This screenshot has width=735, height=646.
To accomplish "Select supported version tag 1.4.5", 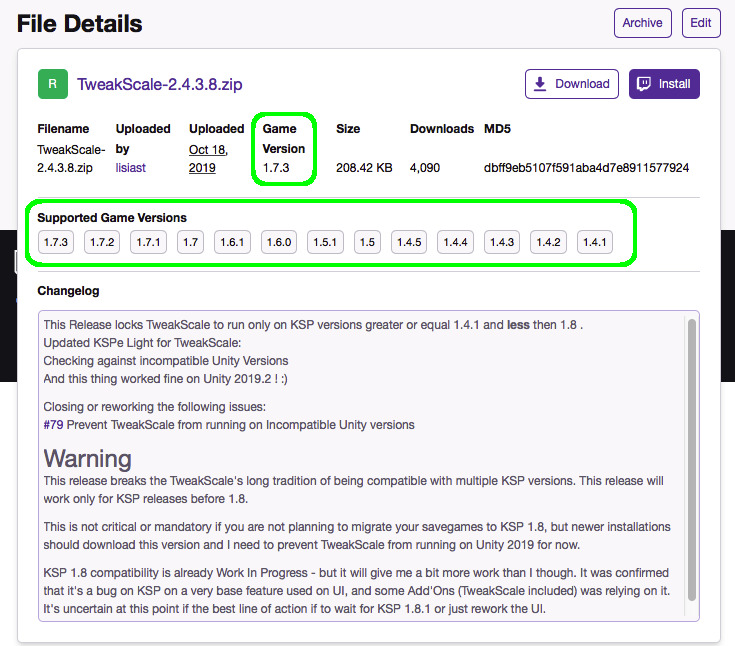I will tap(409, 242).
